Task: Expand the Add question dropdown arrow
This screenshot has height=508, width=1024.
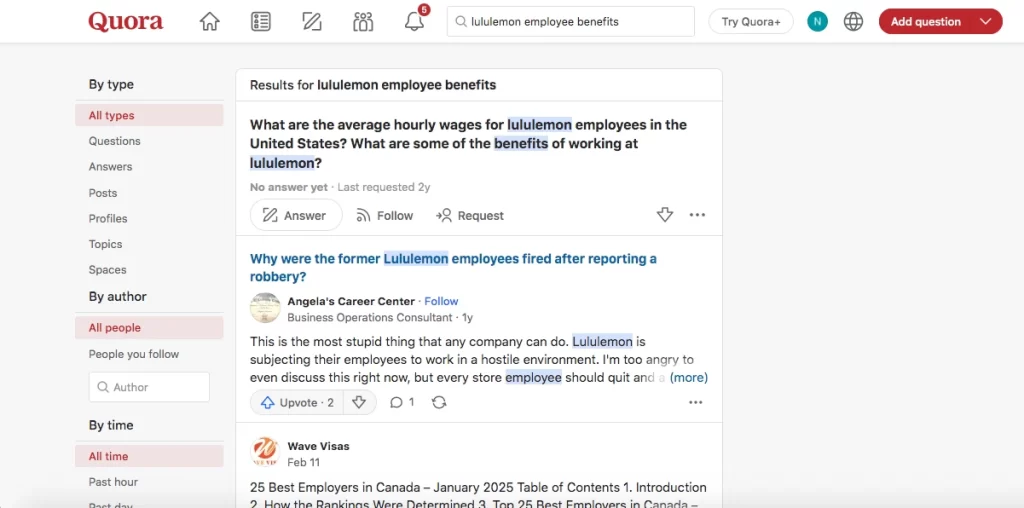Action: (986, 22)
